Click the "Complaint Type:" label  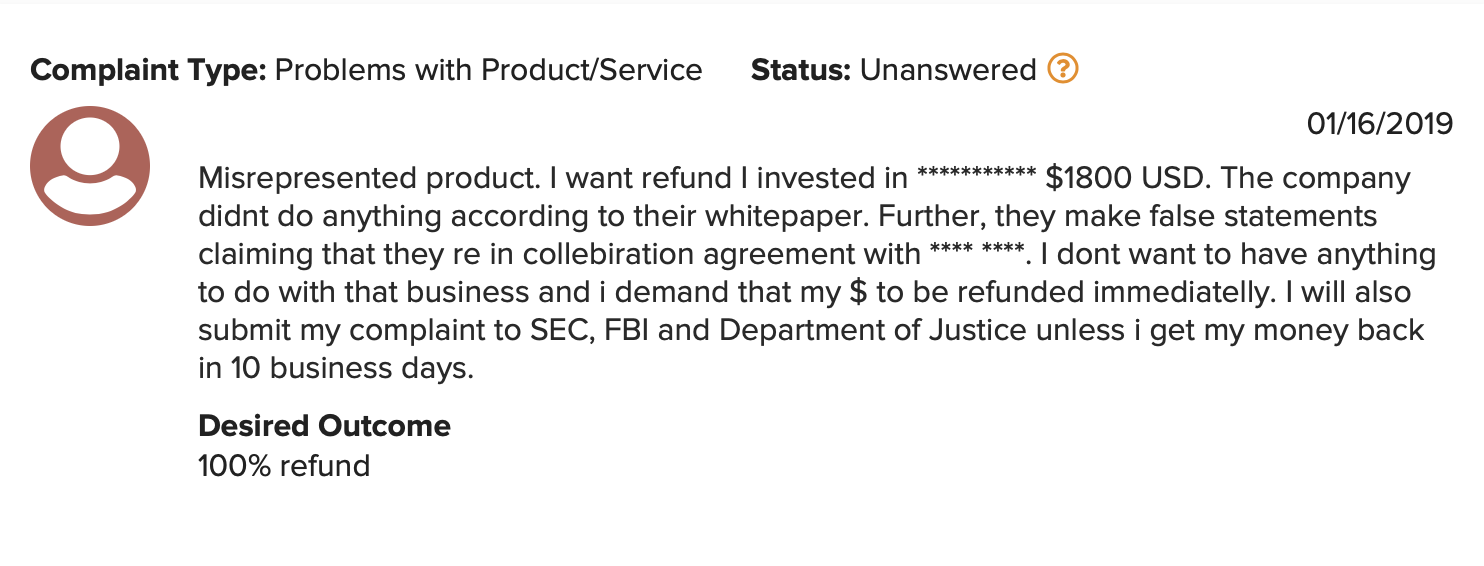[x=148, y=70]
